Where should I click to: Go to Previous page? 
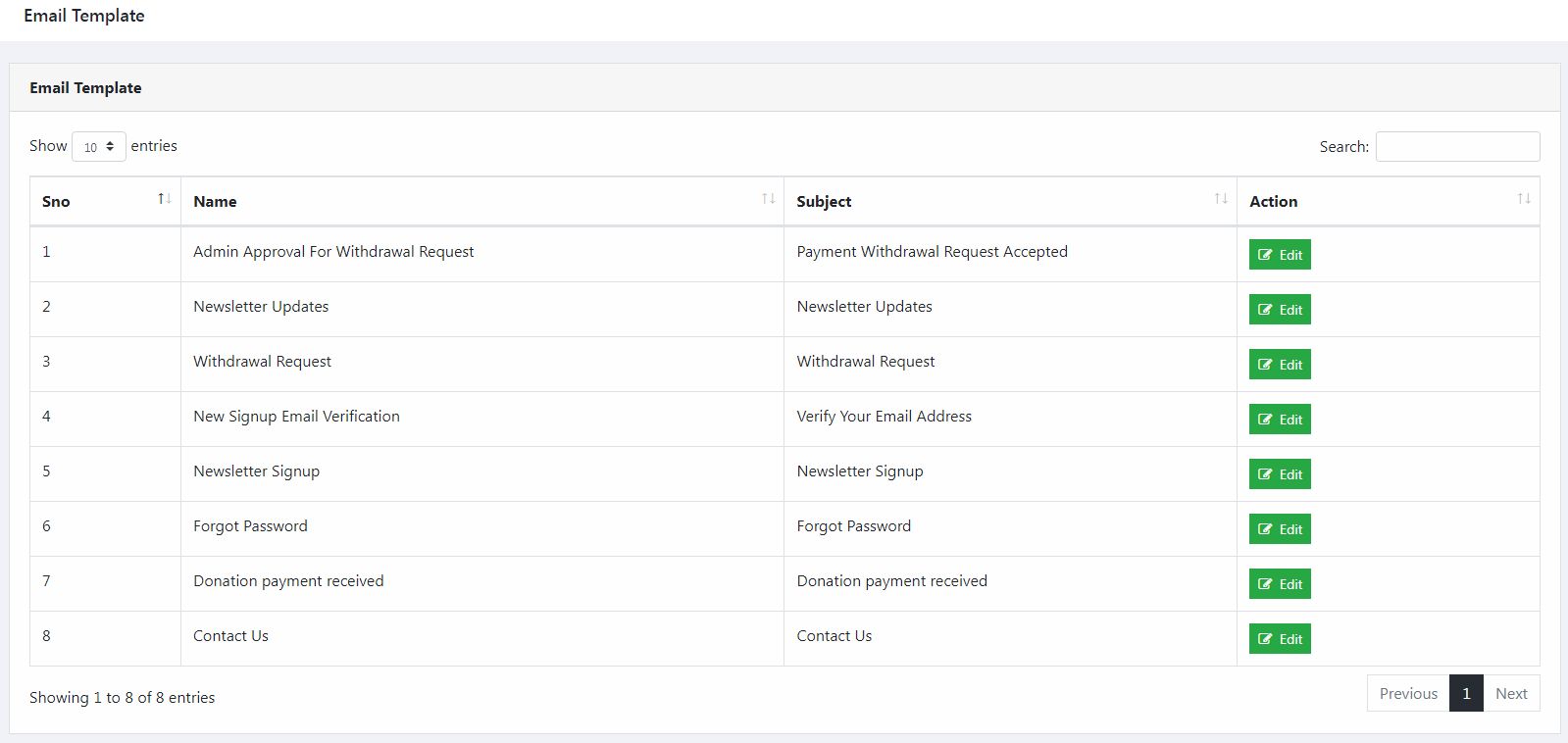point(1408,693)
